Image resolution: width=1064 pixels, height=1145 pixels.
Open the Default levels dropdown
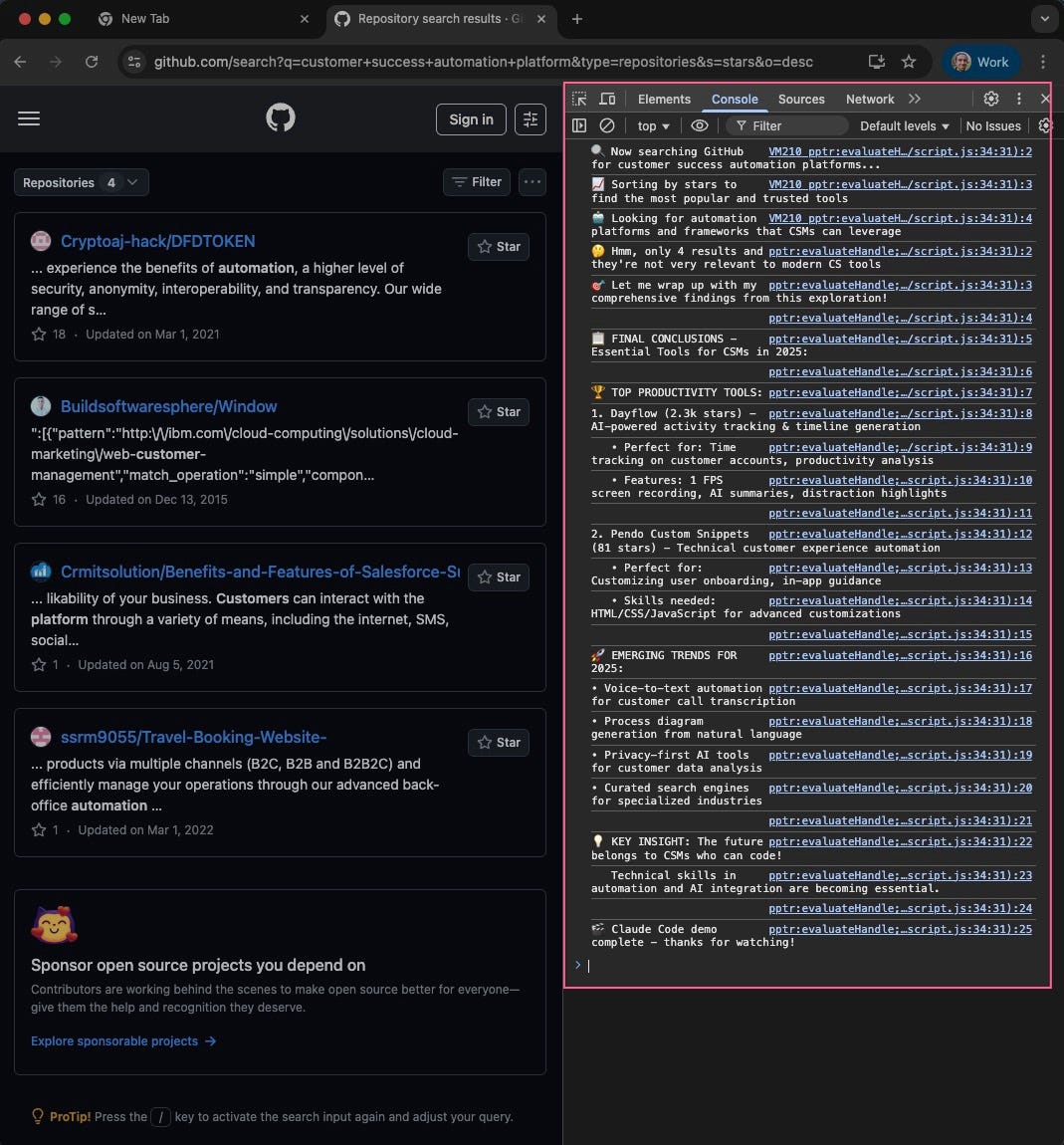(x=904, y=125)
